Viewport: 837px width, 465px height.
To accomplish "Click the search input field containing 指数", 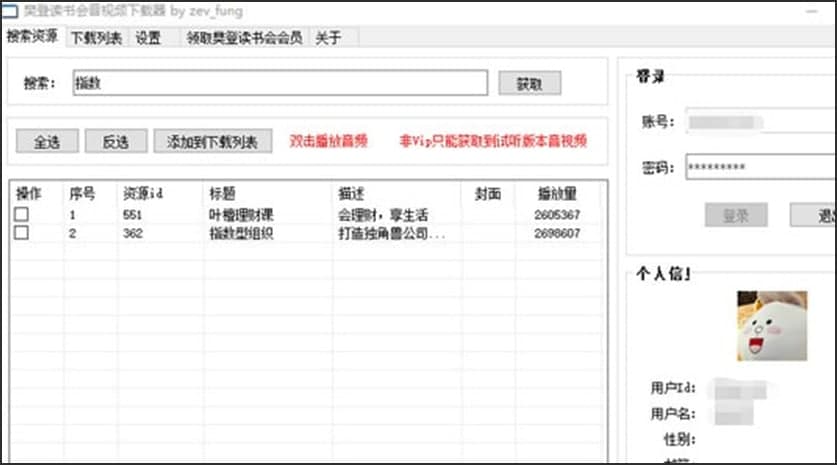I will point(280,83).
